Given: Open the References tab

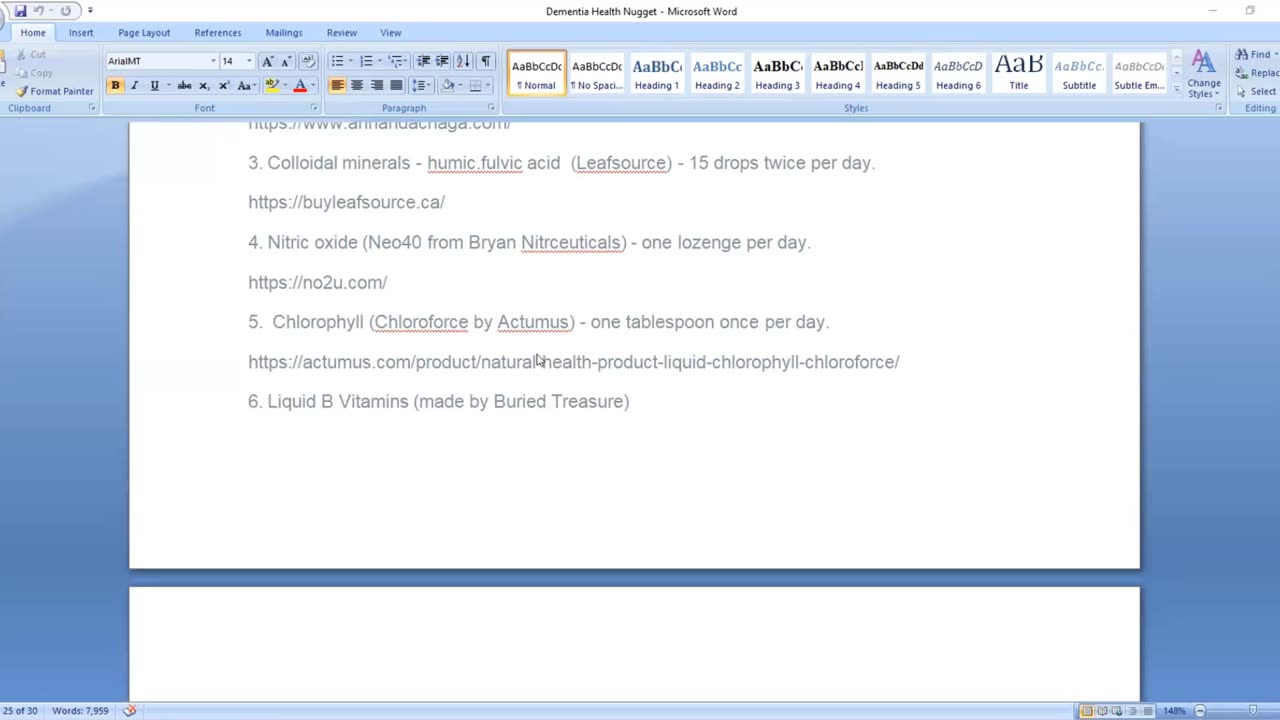Looking at the screenshot, I should click(218, 33).
